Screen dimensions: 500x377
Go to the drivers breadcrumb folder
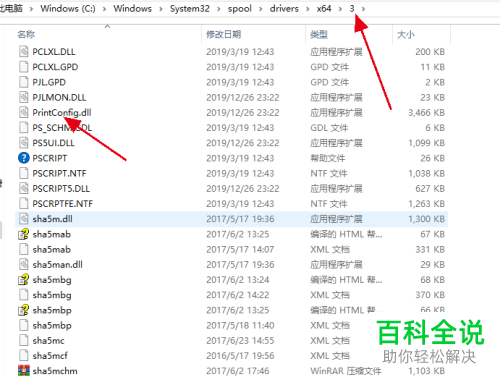[284, 8]
